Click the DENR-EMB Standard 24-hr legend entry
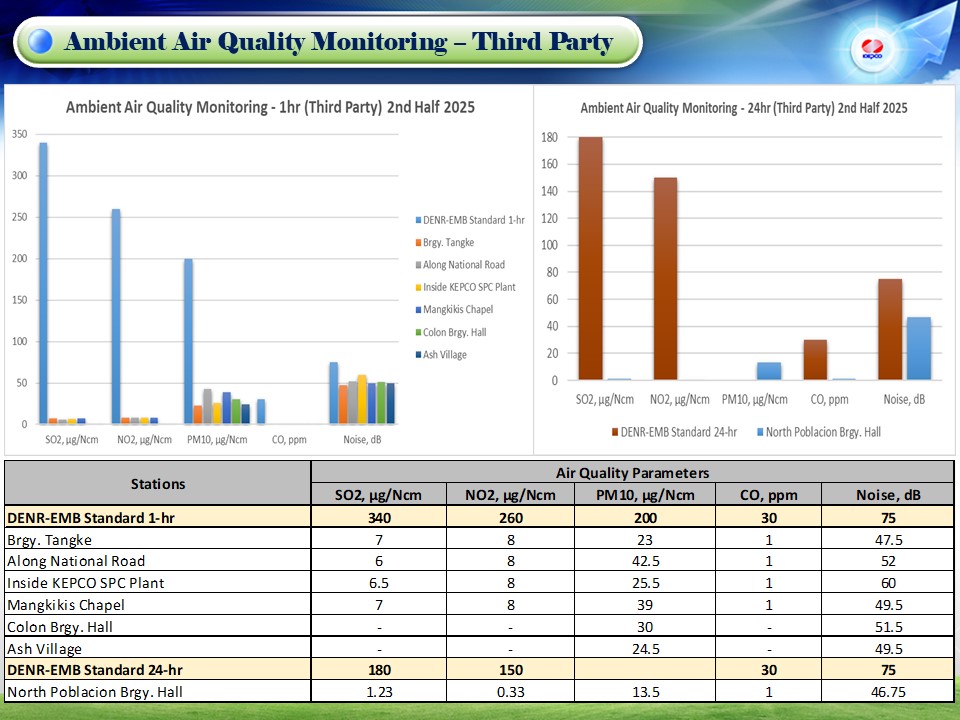The image size is (960, 720). click(674, 432)
